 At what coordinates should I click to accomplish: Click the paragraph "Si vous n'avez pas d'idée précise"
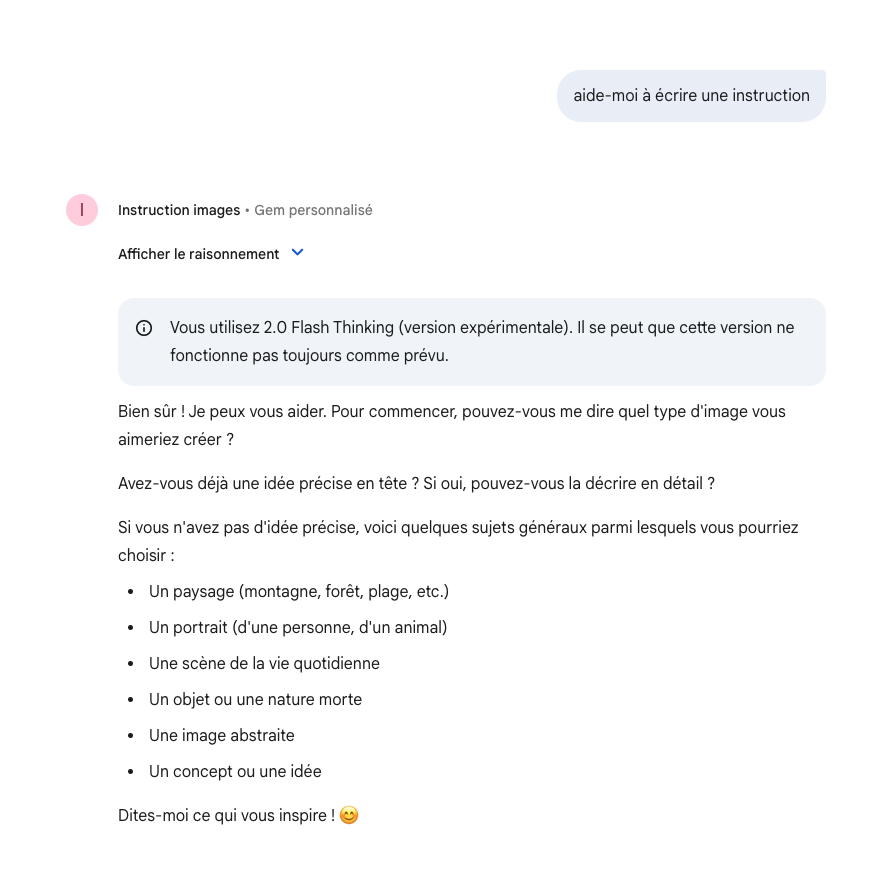(x=458, y=540)
